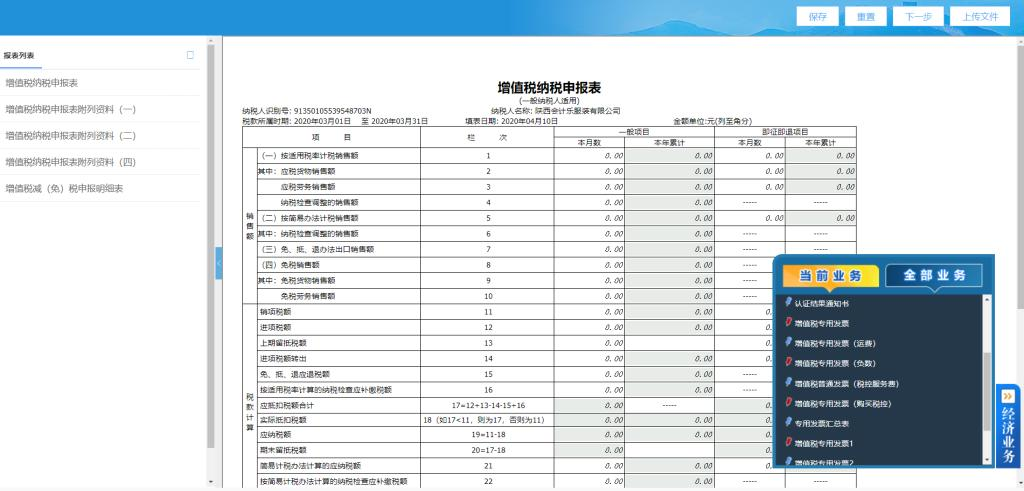Viewport: 1024px width, 491px height.
Task: Click the 期末留抵税额 row label
Action: click(283, 451)
